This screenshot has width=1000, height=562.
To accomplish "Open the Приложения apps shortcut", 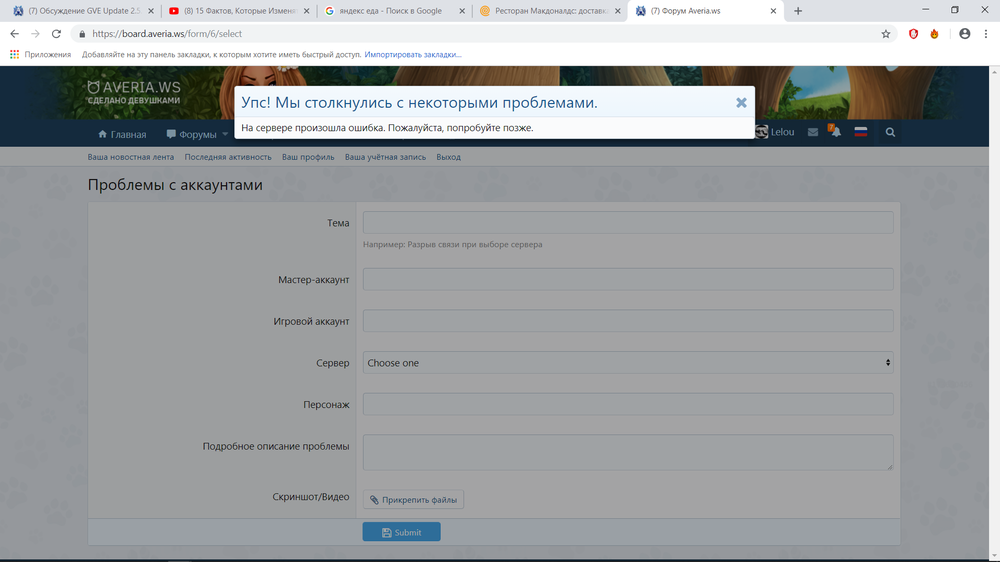I will coord(40,54).
